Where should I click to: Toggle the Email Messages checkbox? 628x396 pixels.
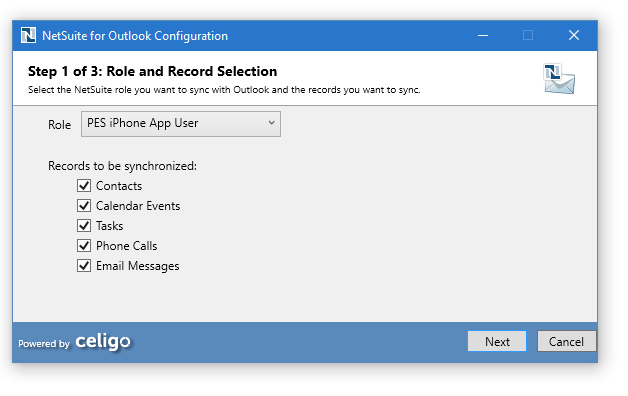pos(84,266)
